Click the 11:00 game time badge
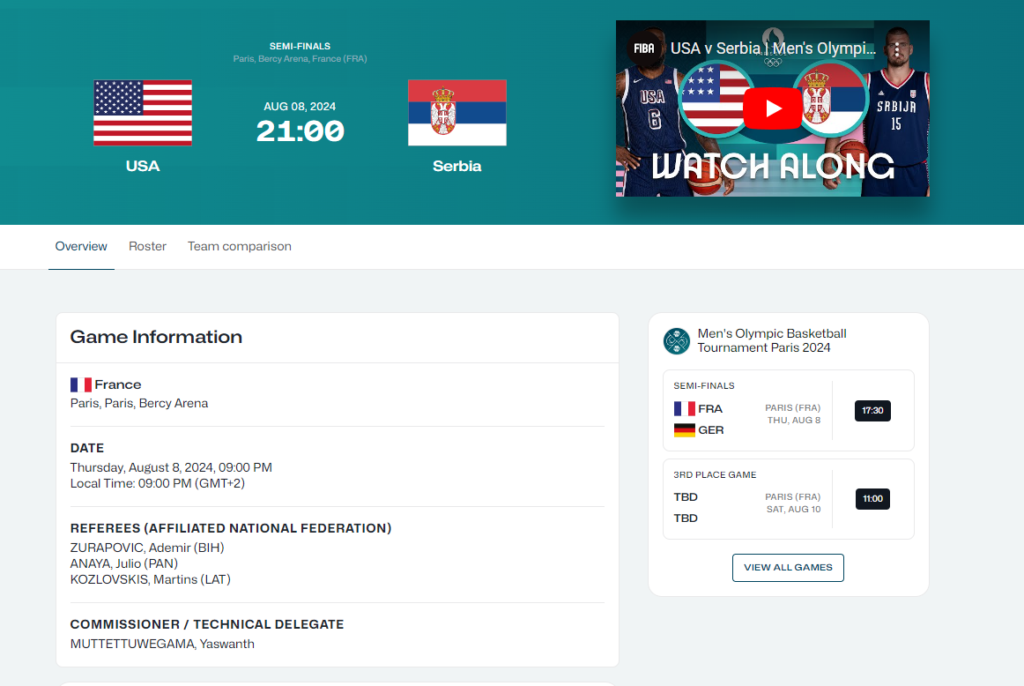This screenshot has width=1024, height=686. [872, 499]
